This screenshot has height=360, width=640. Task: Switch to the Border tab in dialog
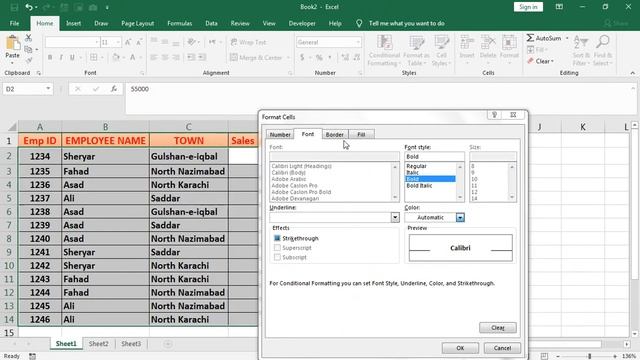coord(335,134)
